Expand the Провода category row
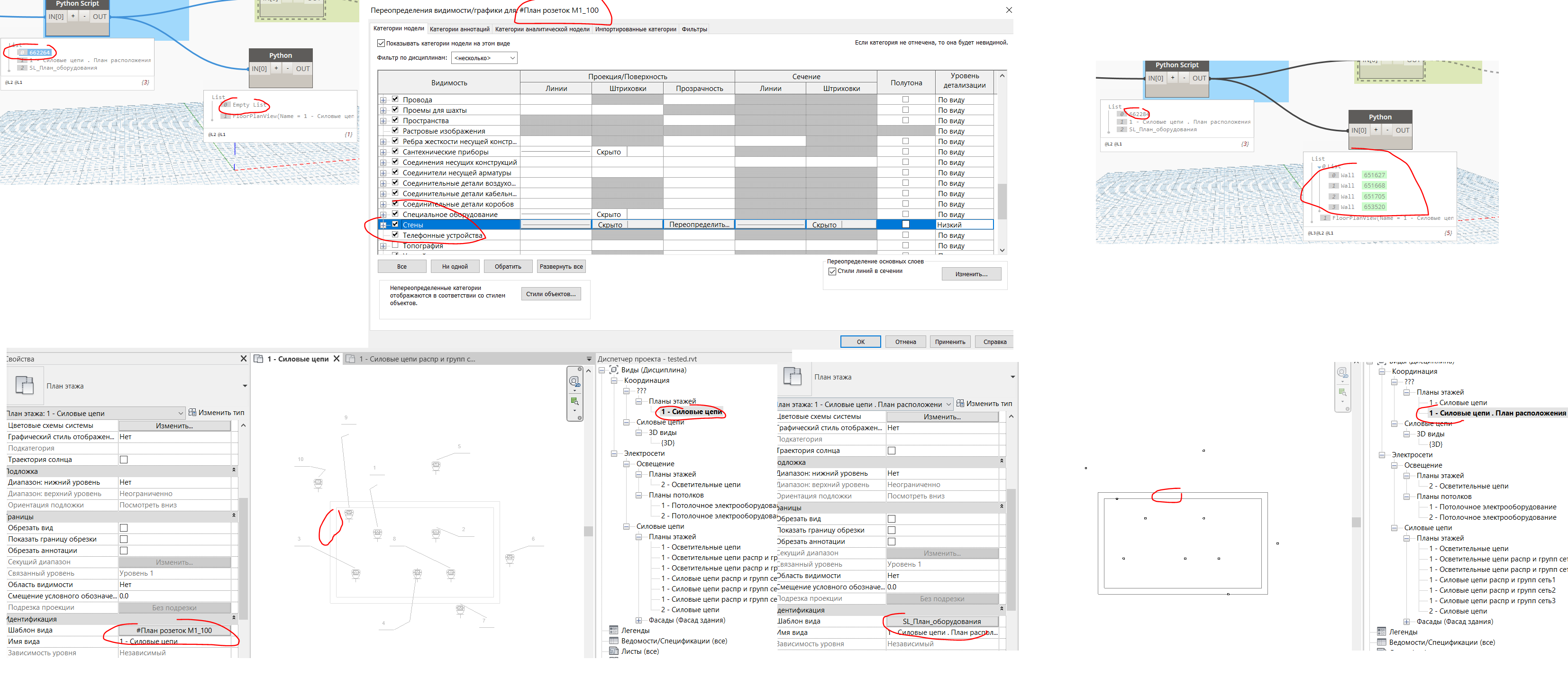Screen dimensions: 1568x687 pyautogui.click(x=383, y=100)
